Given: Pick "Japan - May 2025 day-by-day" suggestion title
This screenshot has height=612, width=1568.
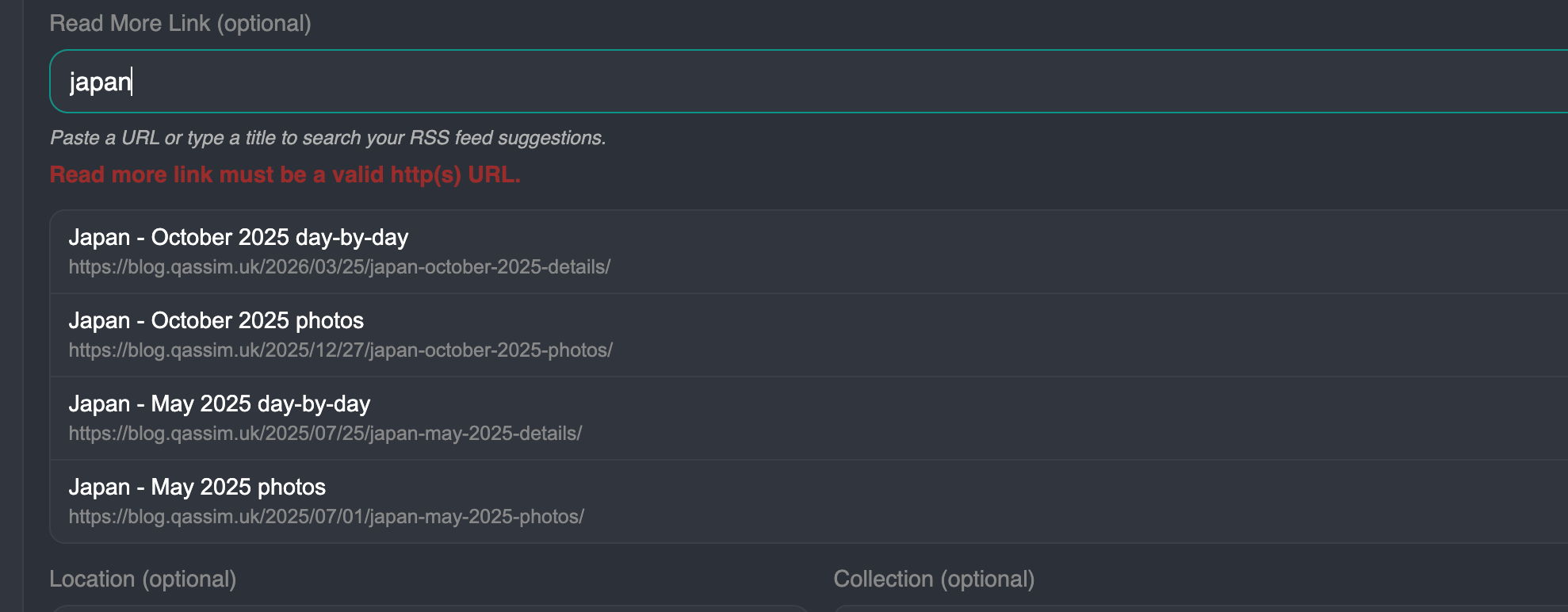Looking at the screenshot, I should click(220, 404).
